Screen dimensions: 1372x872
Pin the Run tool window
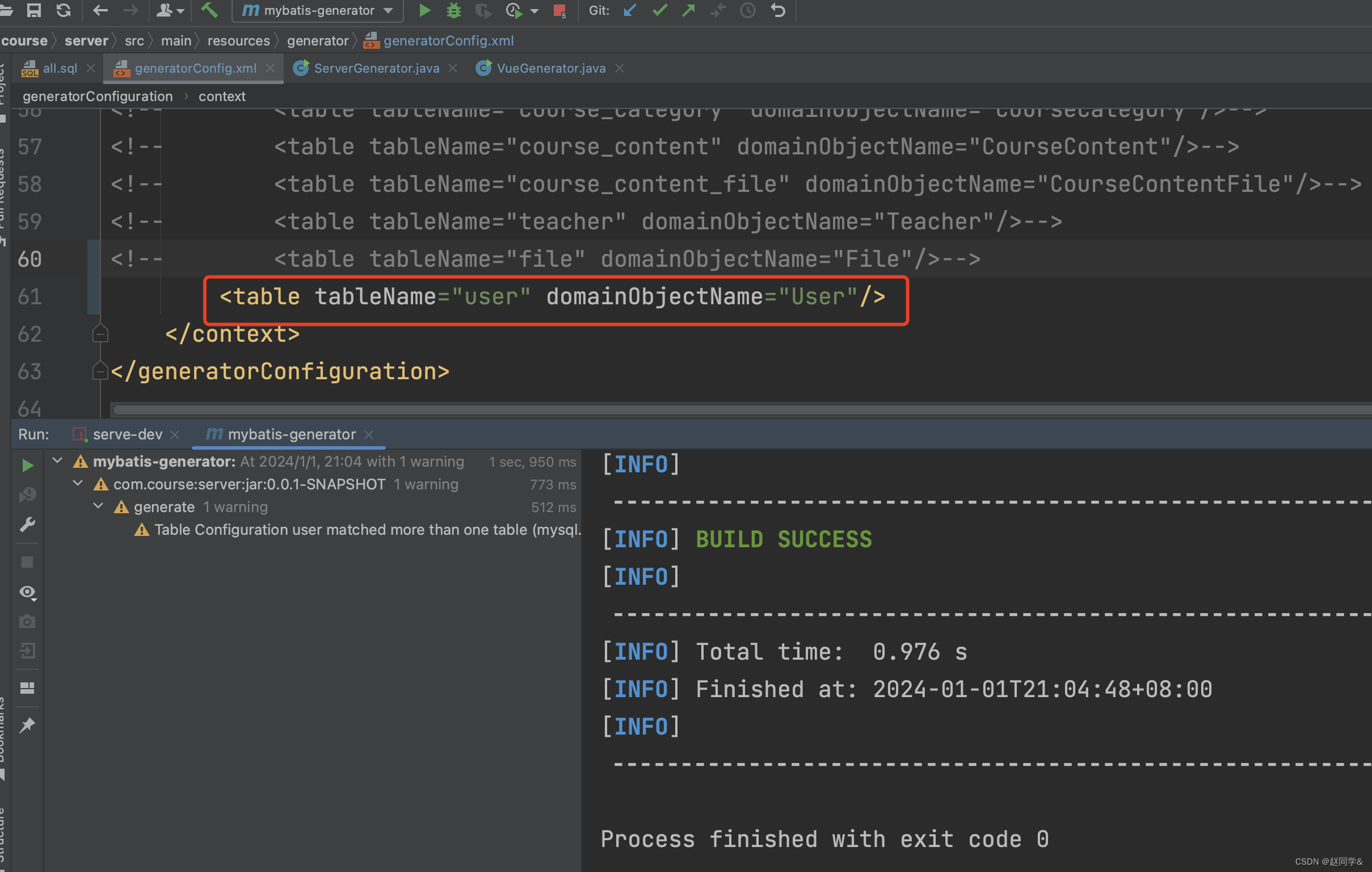(27, 724)
